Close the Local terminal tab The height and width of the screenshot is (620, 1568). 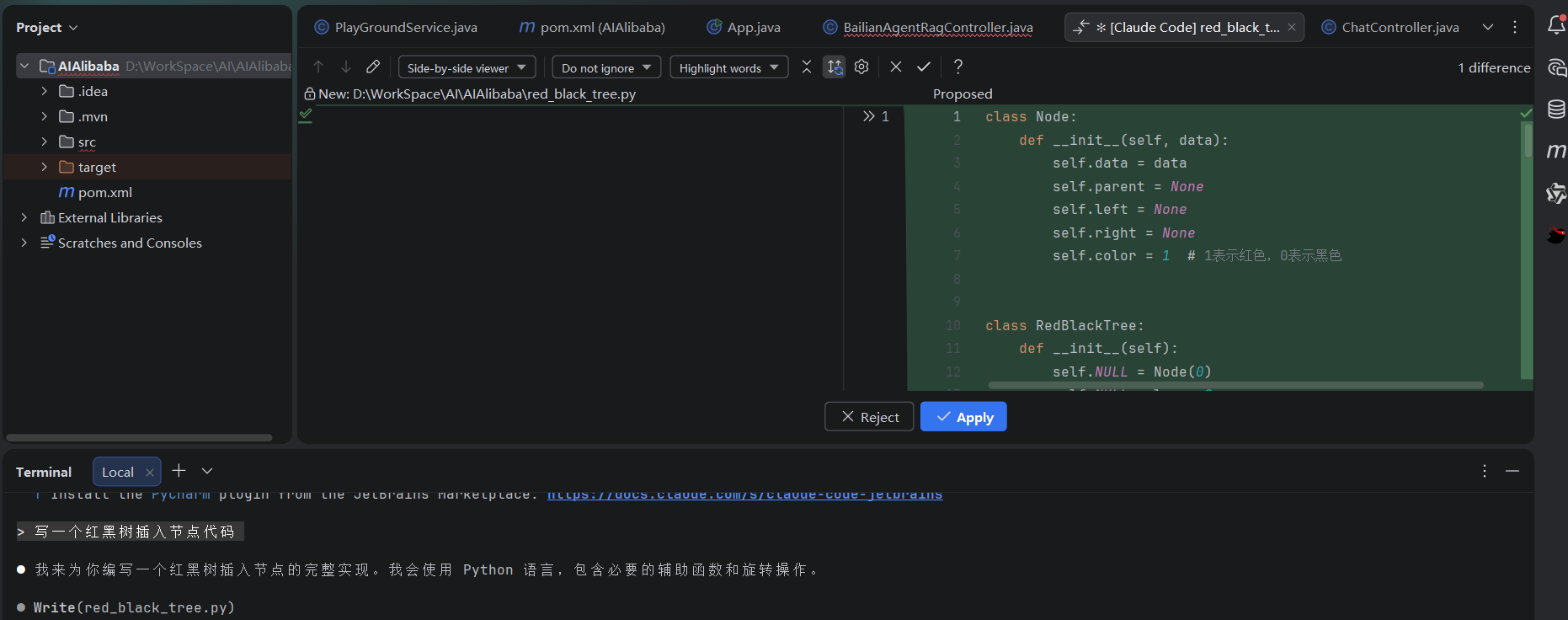[150, 473]
